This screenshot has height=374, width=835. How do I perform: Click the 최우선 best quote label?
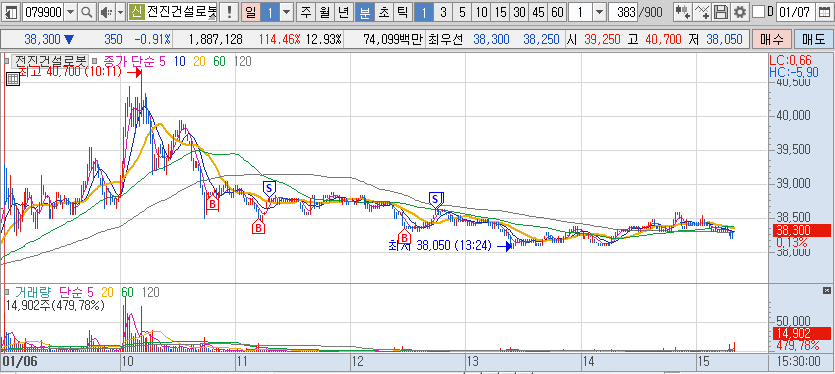[446, 39]
